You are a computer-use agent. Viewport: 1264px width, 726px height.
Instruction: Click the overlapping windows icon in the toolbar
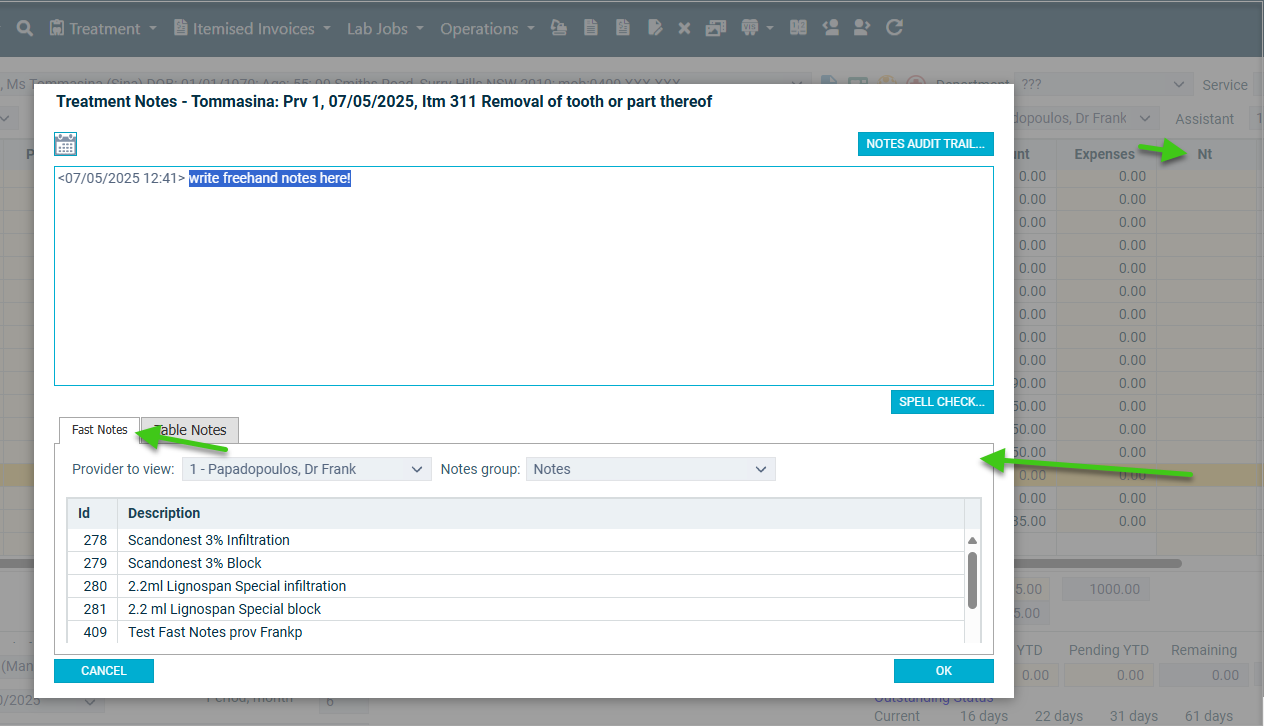point(714,28)
